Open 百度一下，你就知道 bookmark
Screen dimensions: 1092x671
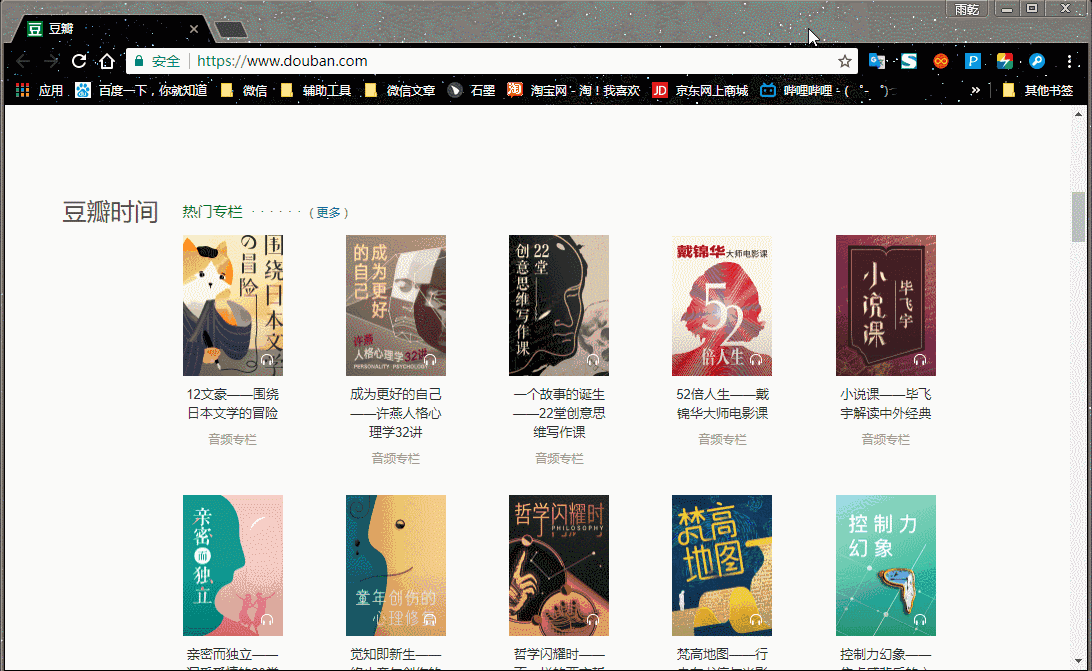click(141, 91)
